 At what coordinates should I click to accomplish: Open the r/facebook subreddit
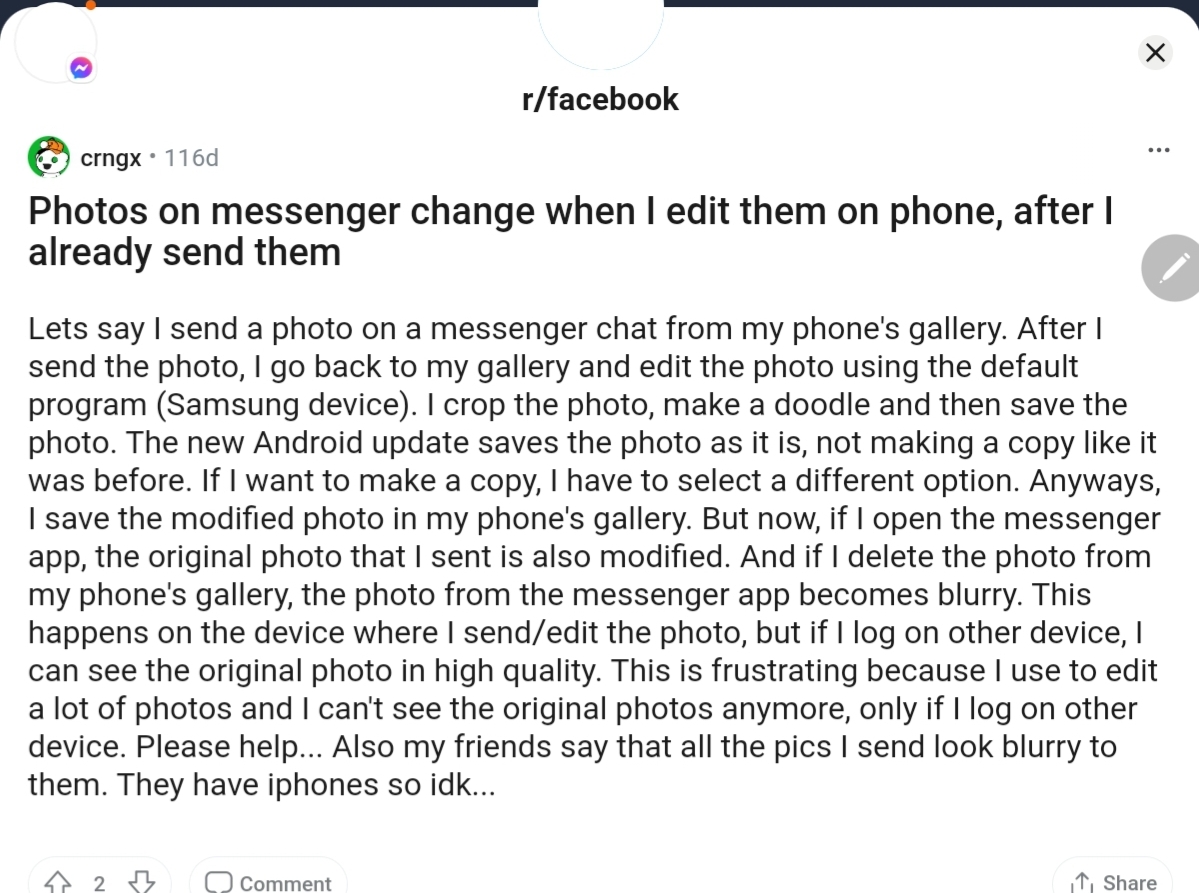pyautogui.click(x=600, y=99)
